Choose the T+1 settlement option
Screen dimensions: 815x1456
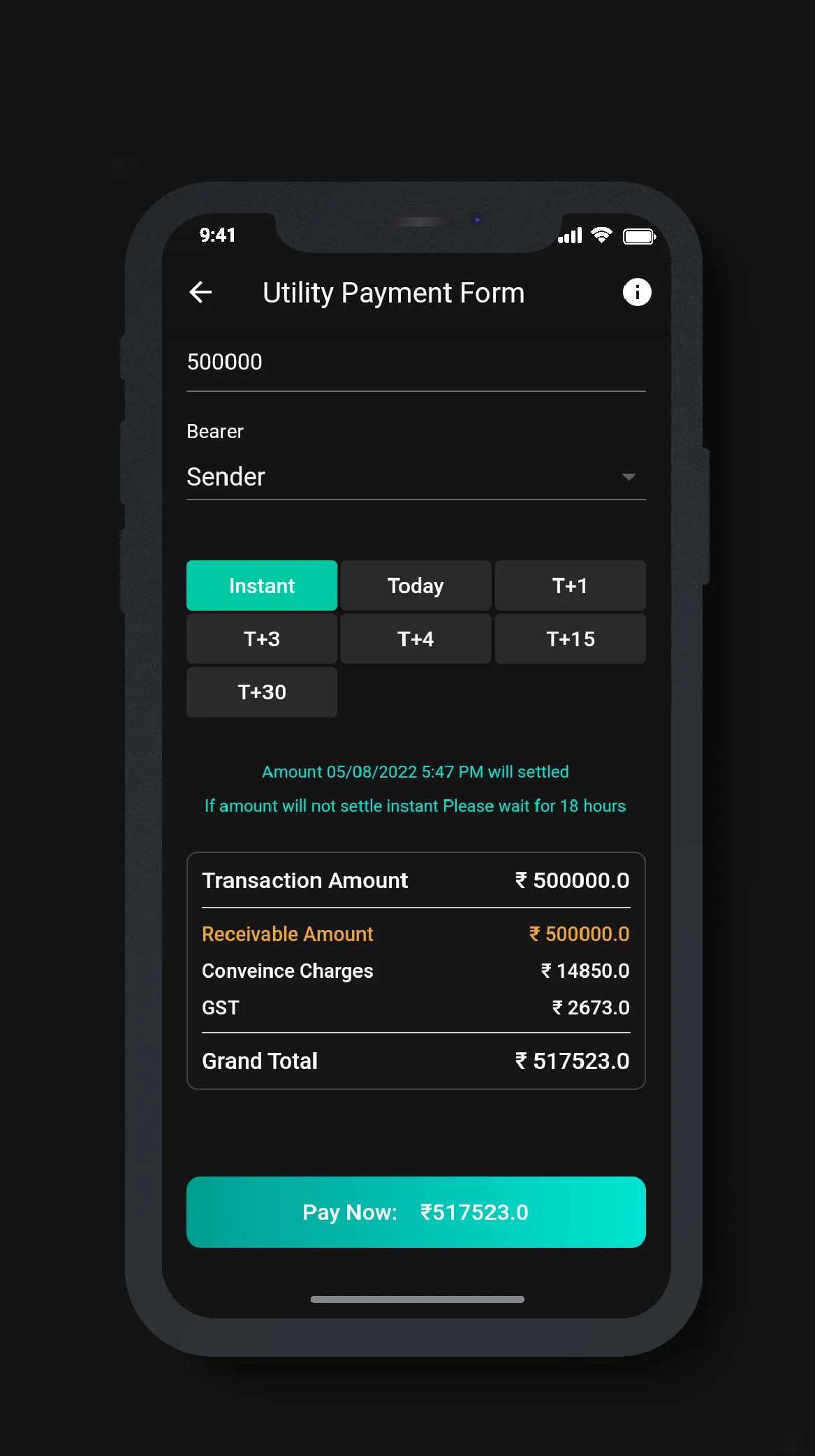(571, 585)
